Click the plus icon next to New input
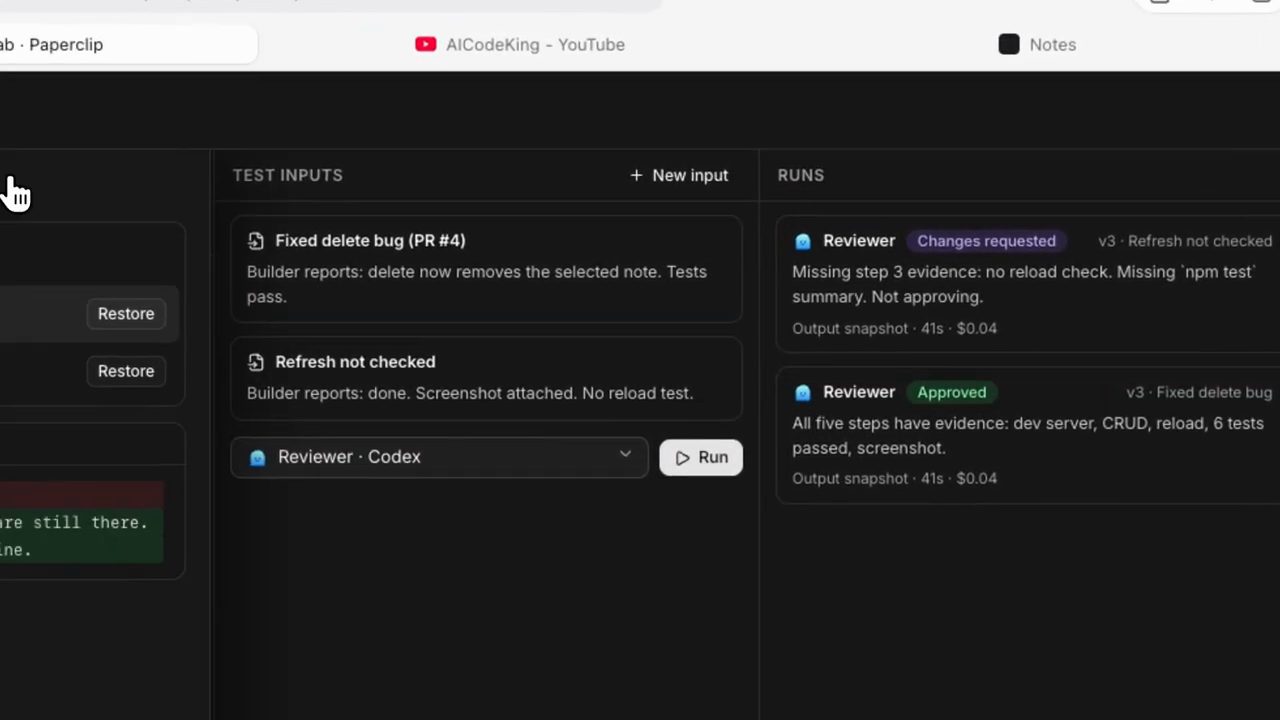The height and width of the screenshot is (720, 1280). click(636, 175)
